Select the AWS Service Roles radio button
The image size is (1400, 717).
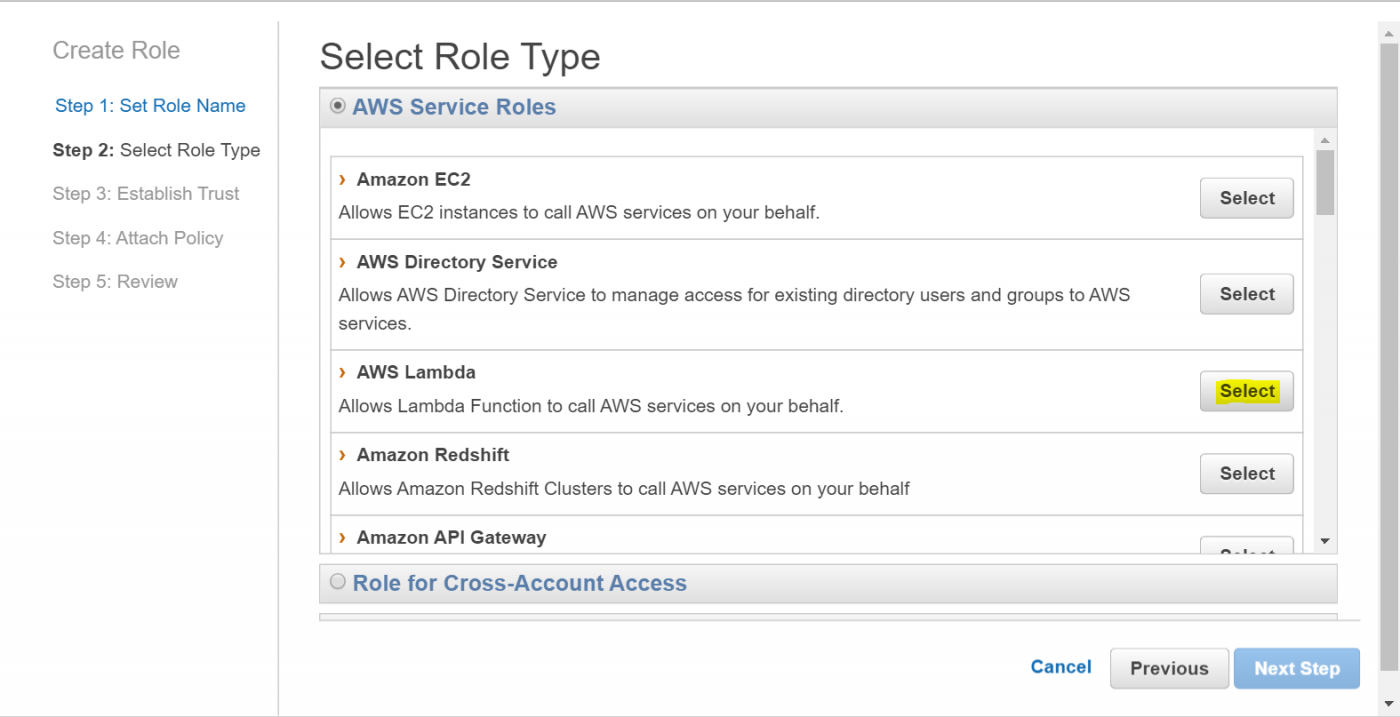(x=338, y=105)
